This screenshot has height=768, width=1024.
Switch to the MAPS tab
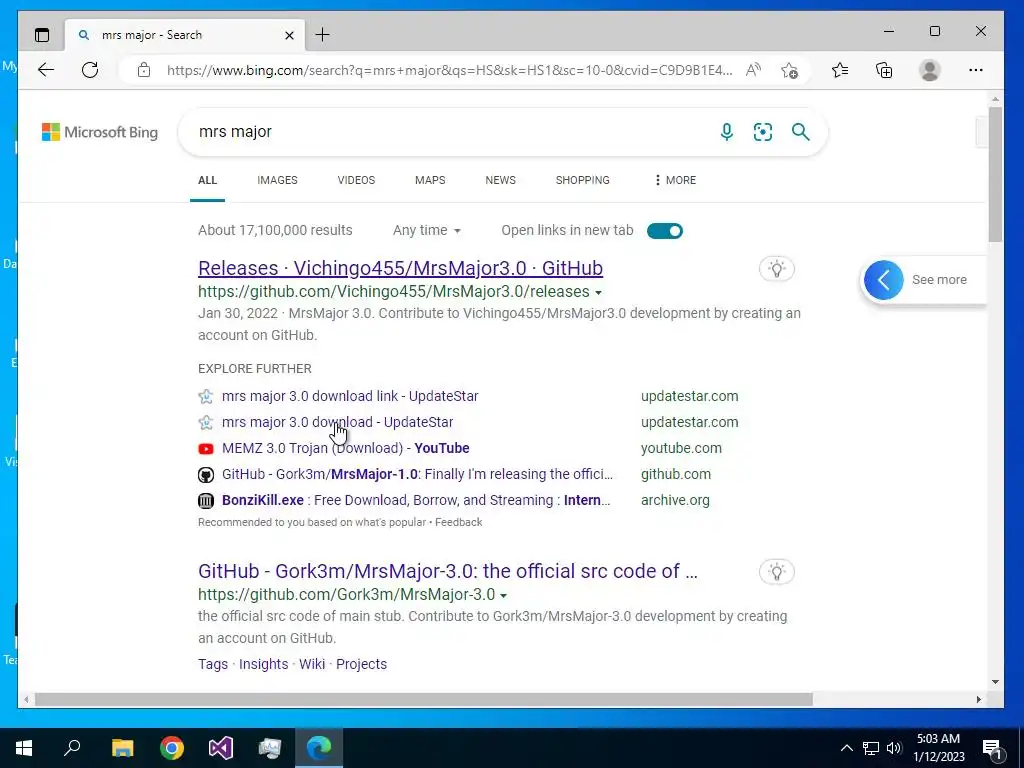pyautogui.click(x=430, y=180)
